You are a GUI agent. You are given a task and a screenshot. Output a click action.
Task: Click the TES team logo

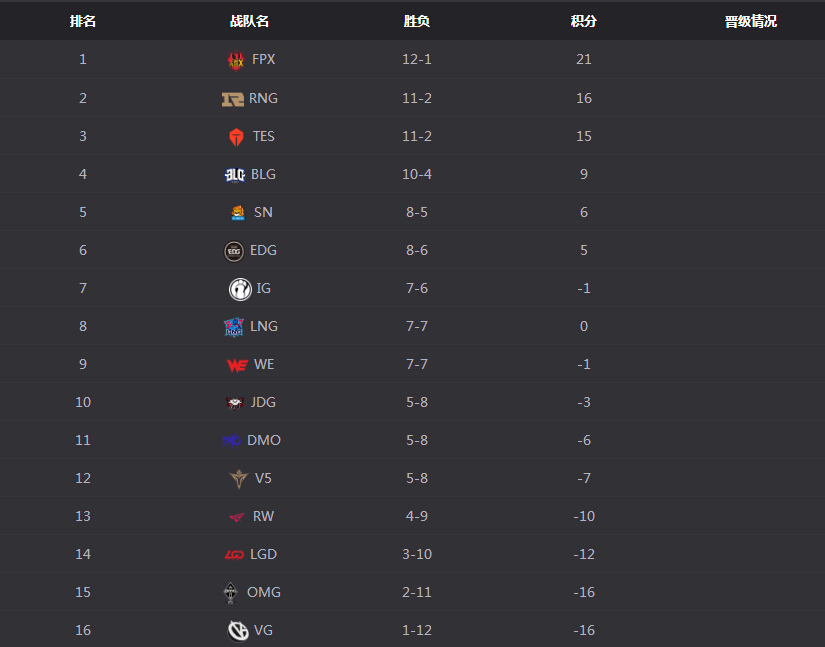click(x=236, y=137)
